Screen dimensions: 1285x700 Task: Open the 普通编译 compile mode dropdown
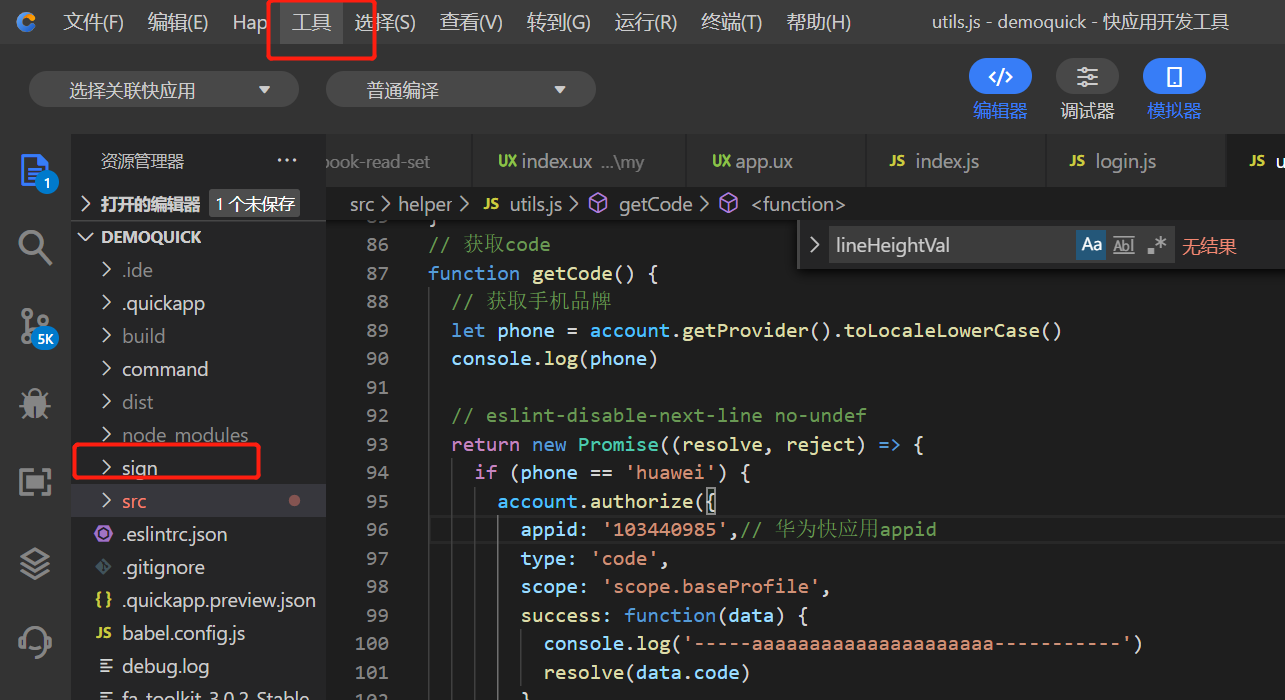pyautogui.click(x=460, y=90)
